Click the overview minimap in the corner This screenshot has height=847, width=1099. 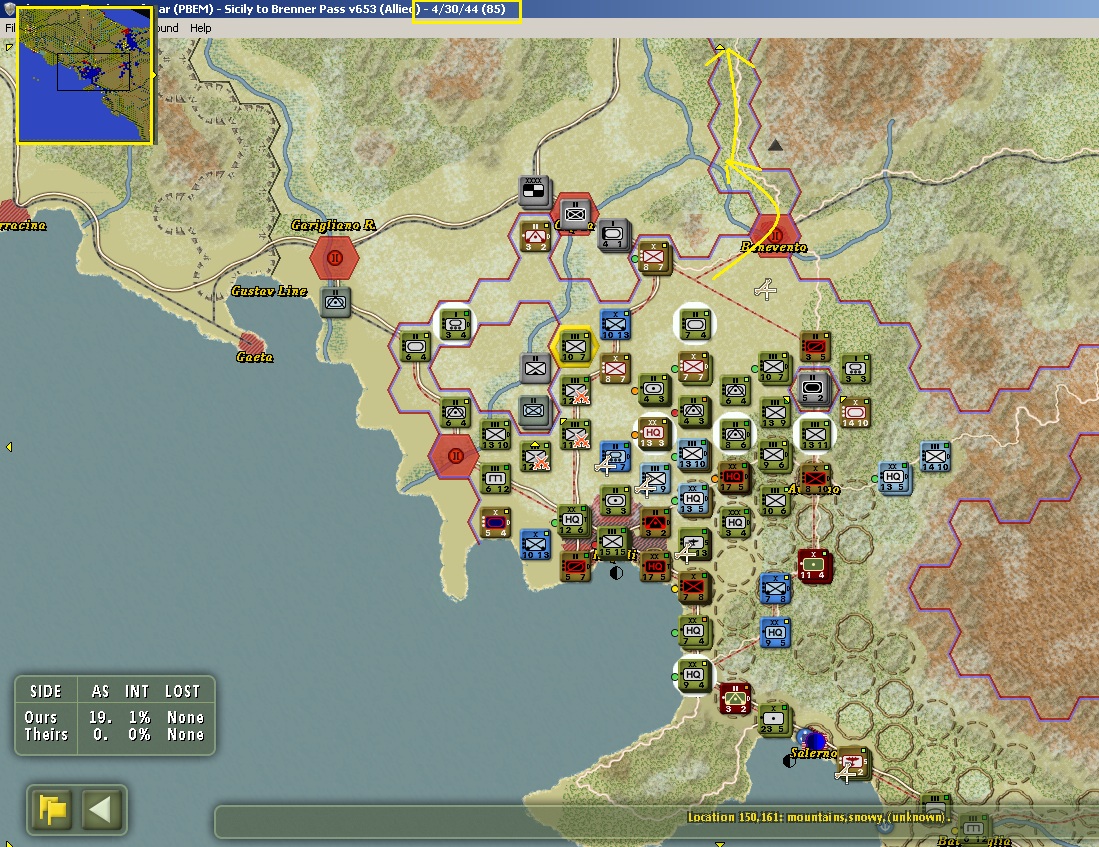coord(84,74)
